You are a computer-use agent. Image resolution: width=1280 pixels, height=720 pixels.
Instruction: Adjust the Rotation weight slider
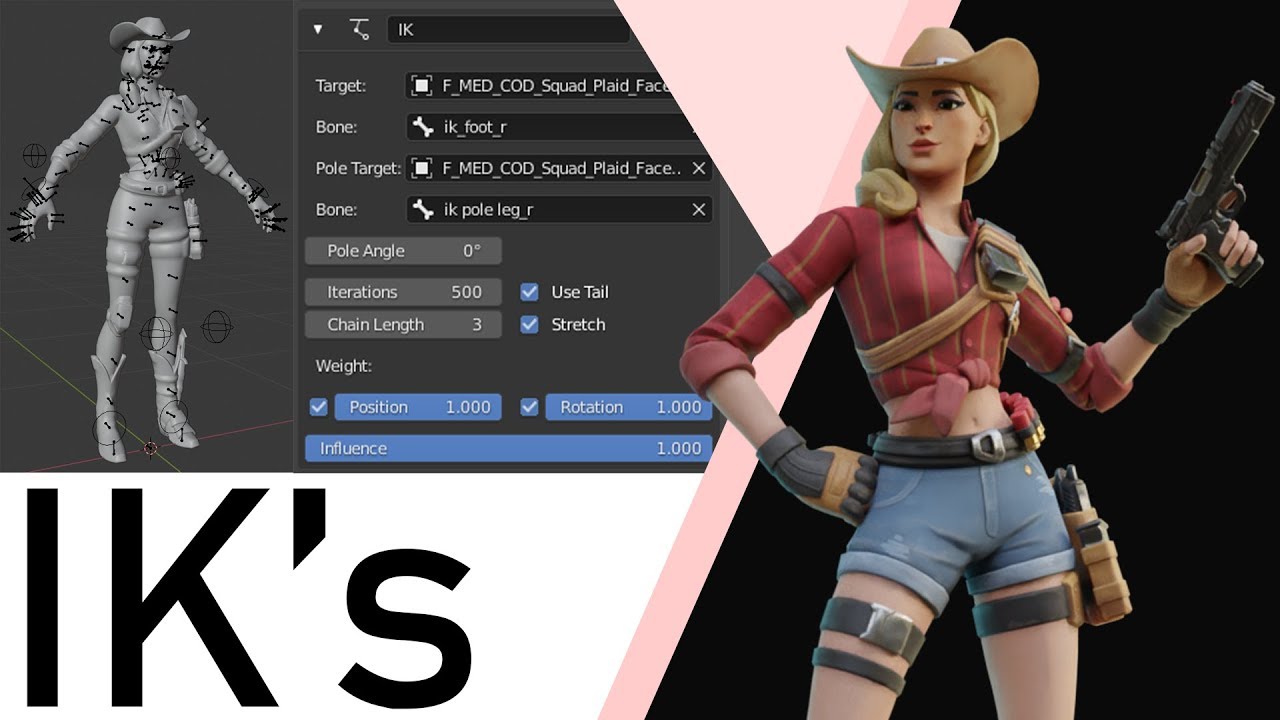629,407
